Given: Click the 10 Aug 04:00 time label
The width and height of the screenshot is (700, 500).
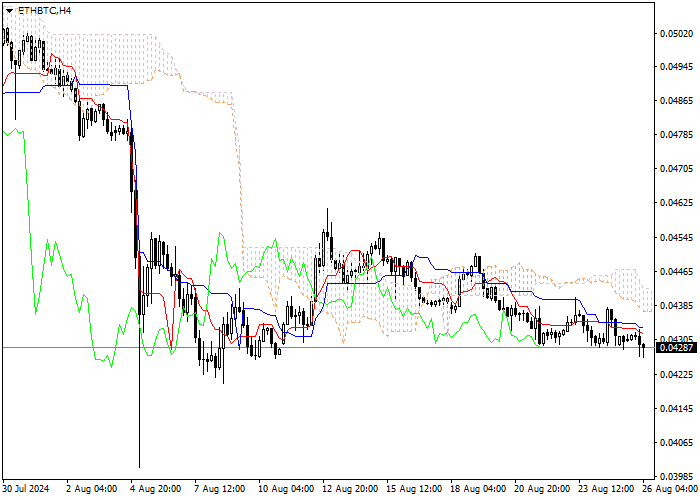Looking at the screenshot, I should coord(286,489).
